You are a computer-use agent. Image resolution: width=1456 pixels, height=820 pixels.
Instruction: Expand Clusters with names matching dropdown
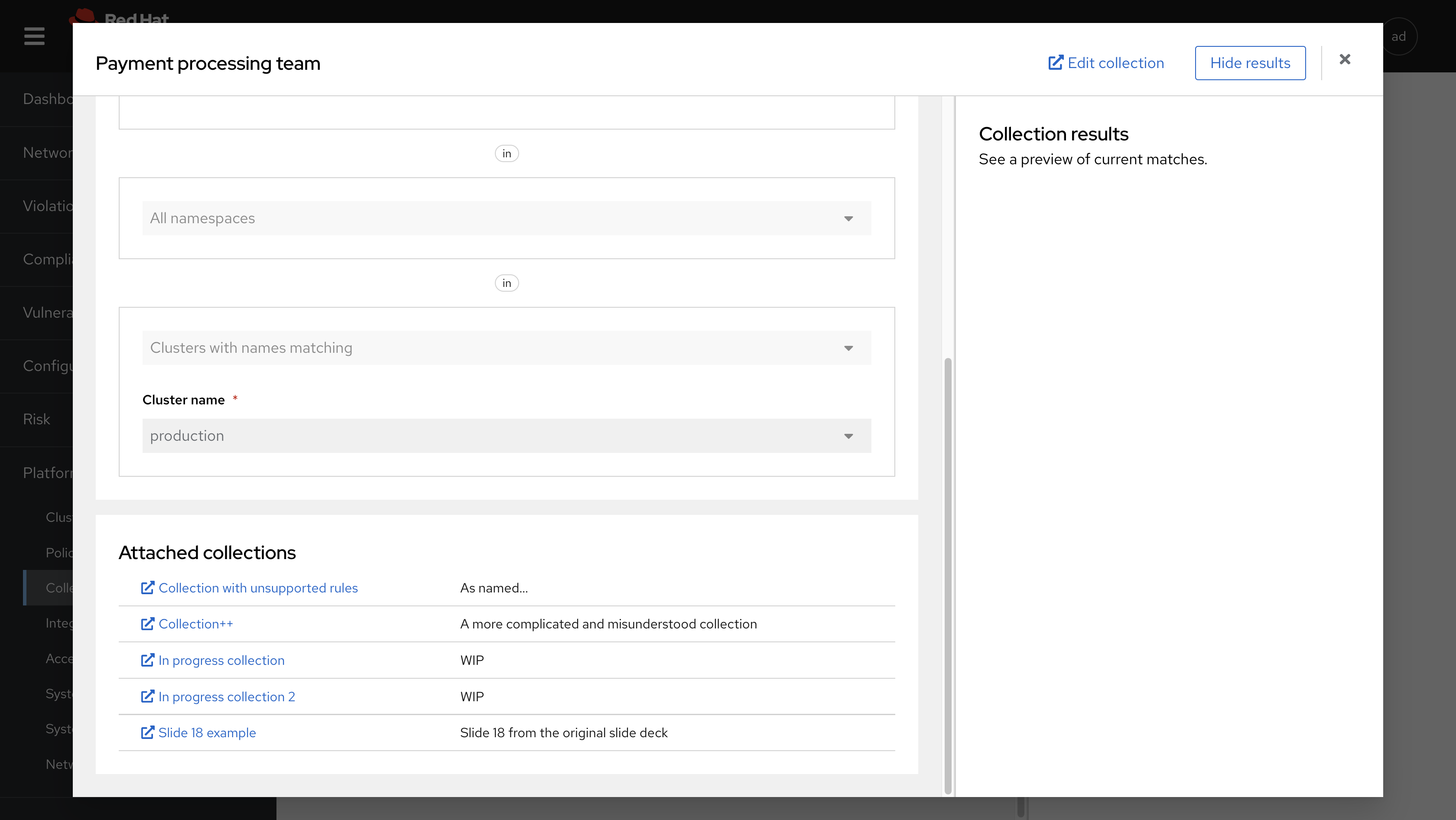[x=506, y=348]
